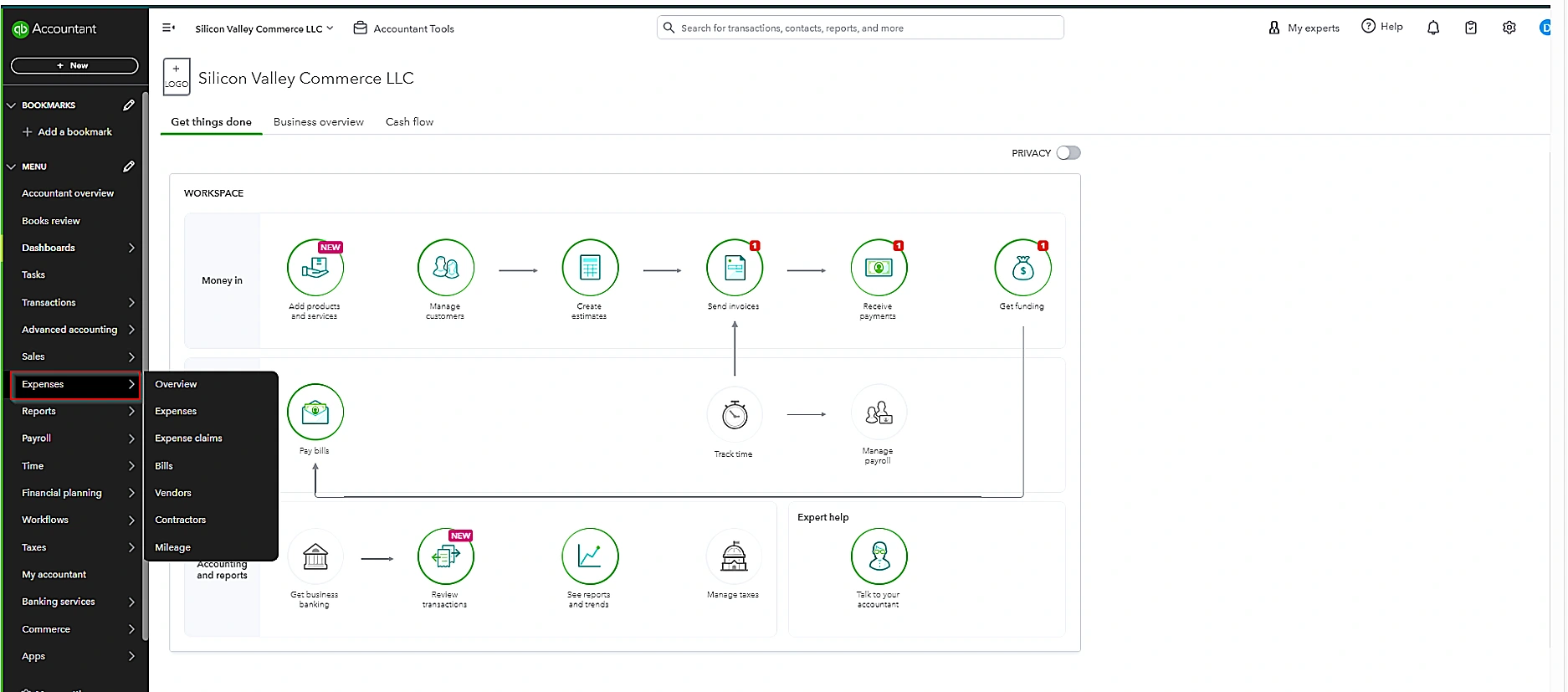
Task: Click the New button in sidebar
Action: click(x=74, y=65)
